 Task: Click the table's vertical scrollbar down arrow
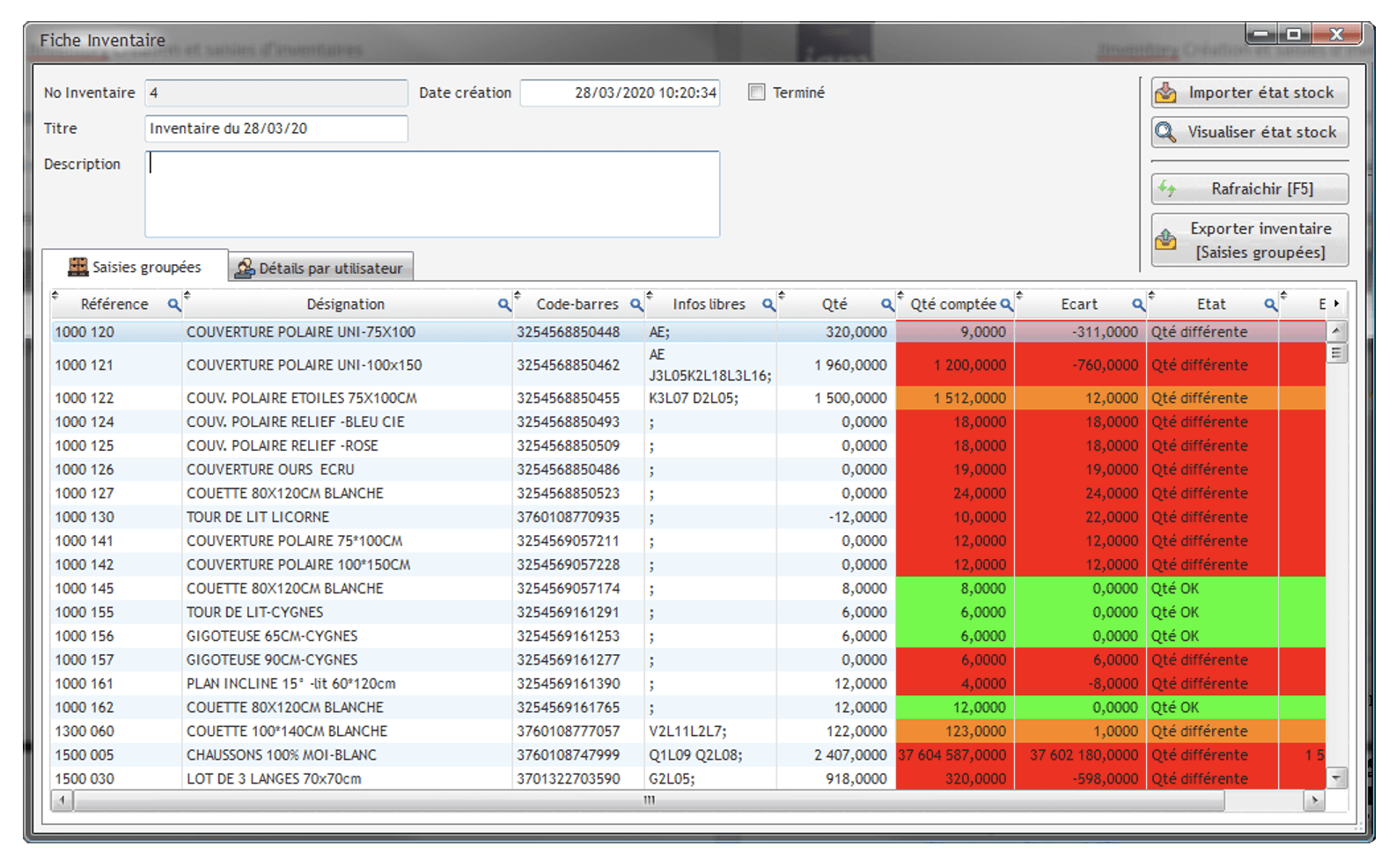(1337, 777)
